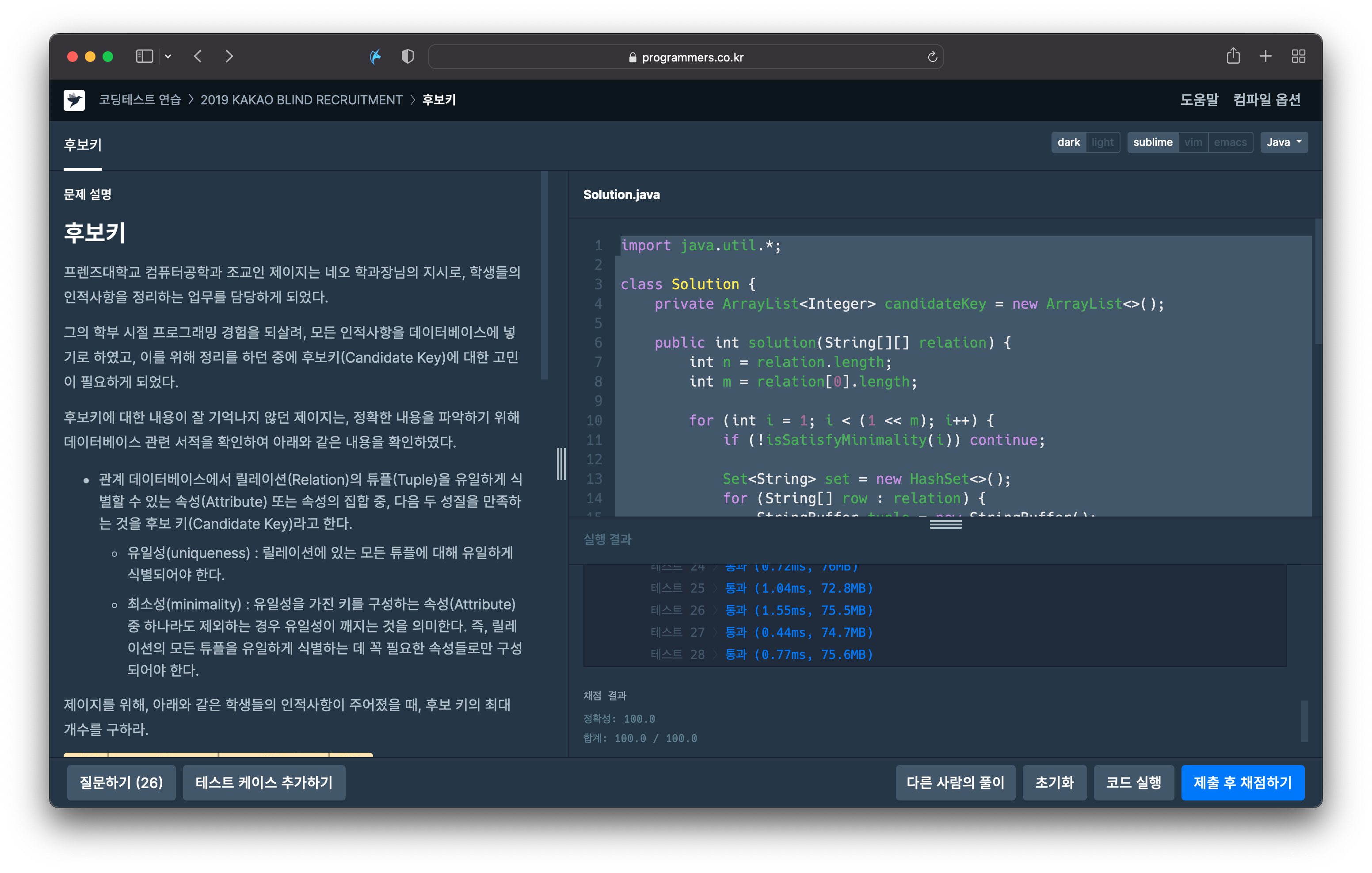Click the lock icon in address bar
Screen dimensions: 1372x873
click(x=633, y=57)
